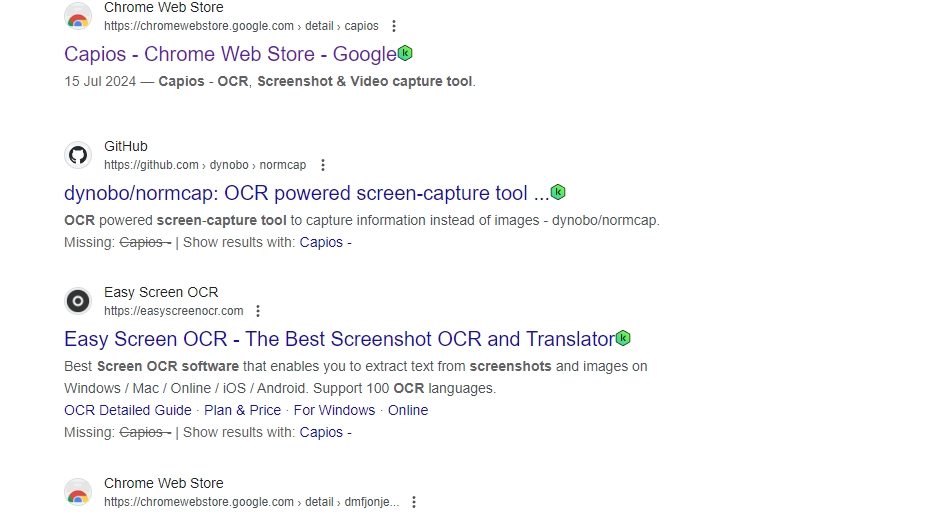The width and height of the screenshot is (925, 517).
Task: Click the Easy Screen OCR favicon
Action: (x=78, y=301)
